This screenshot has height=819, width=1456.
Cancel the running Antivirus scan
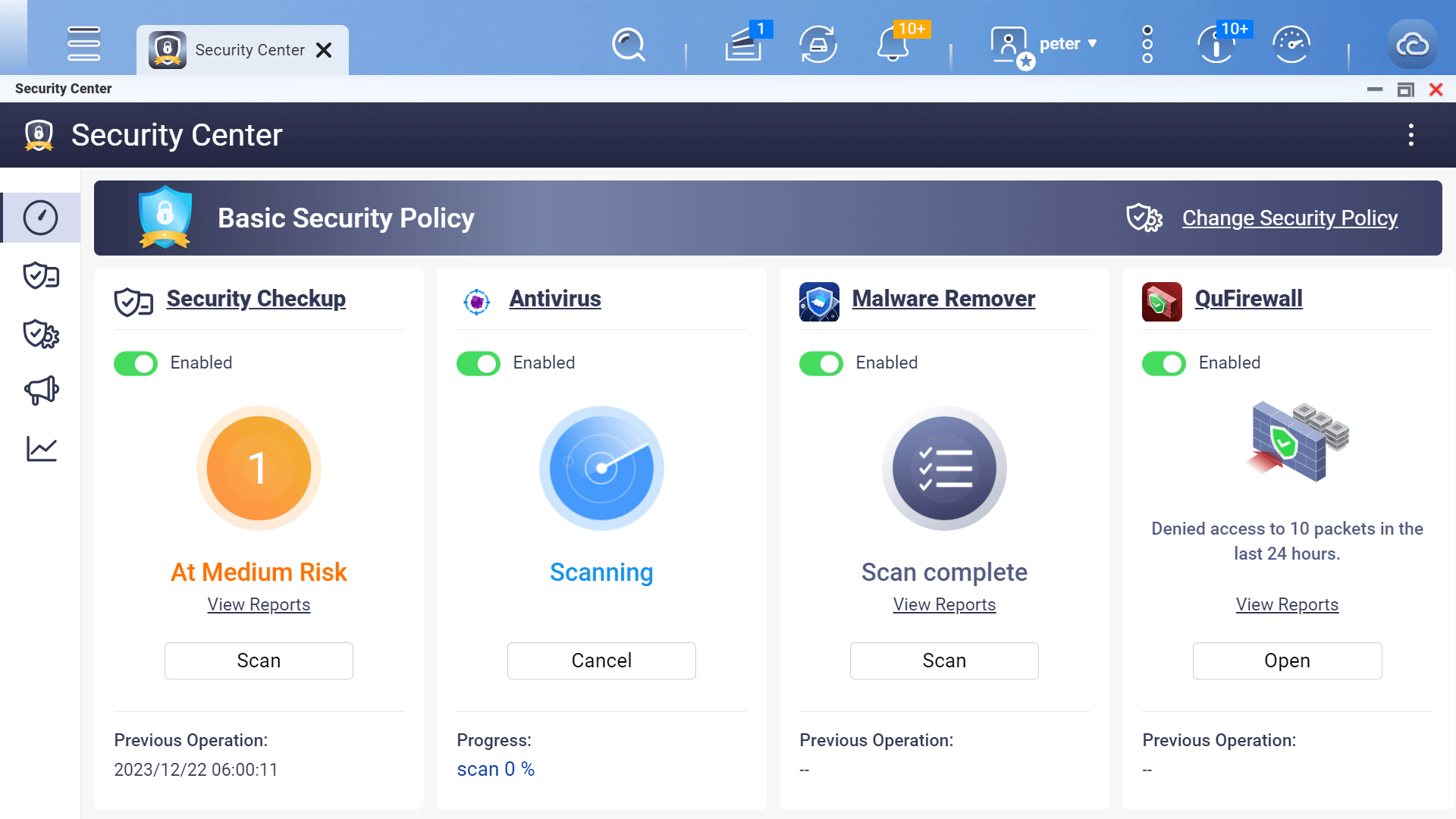[601, 661]
